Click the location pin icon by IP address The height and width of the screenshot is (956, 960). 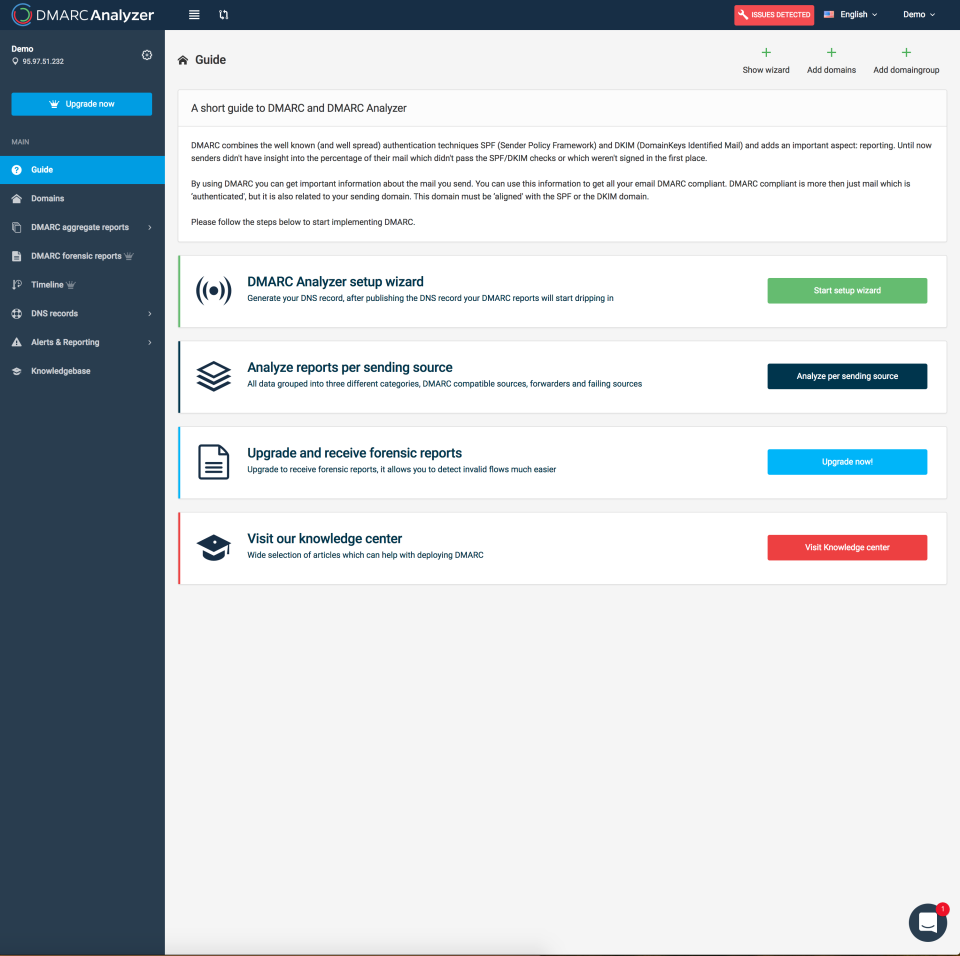[x=15, y=61]
